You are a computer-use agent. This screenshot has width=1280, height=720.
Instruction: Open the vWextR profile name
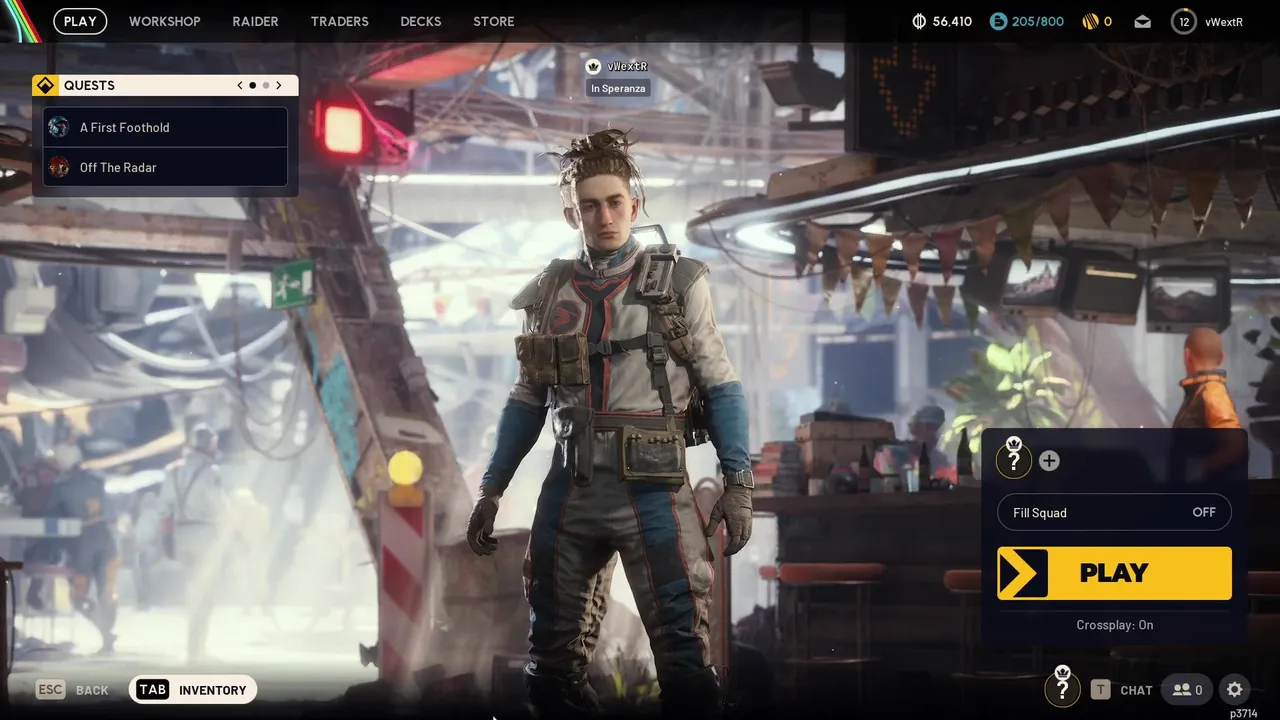click(1224, 21)
